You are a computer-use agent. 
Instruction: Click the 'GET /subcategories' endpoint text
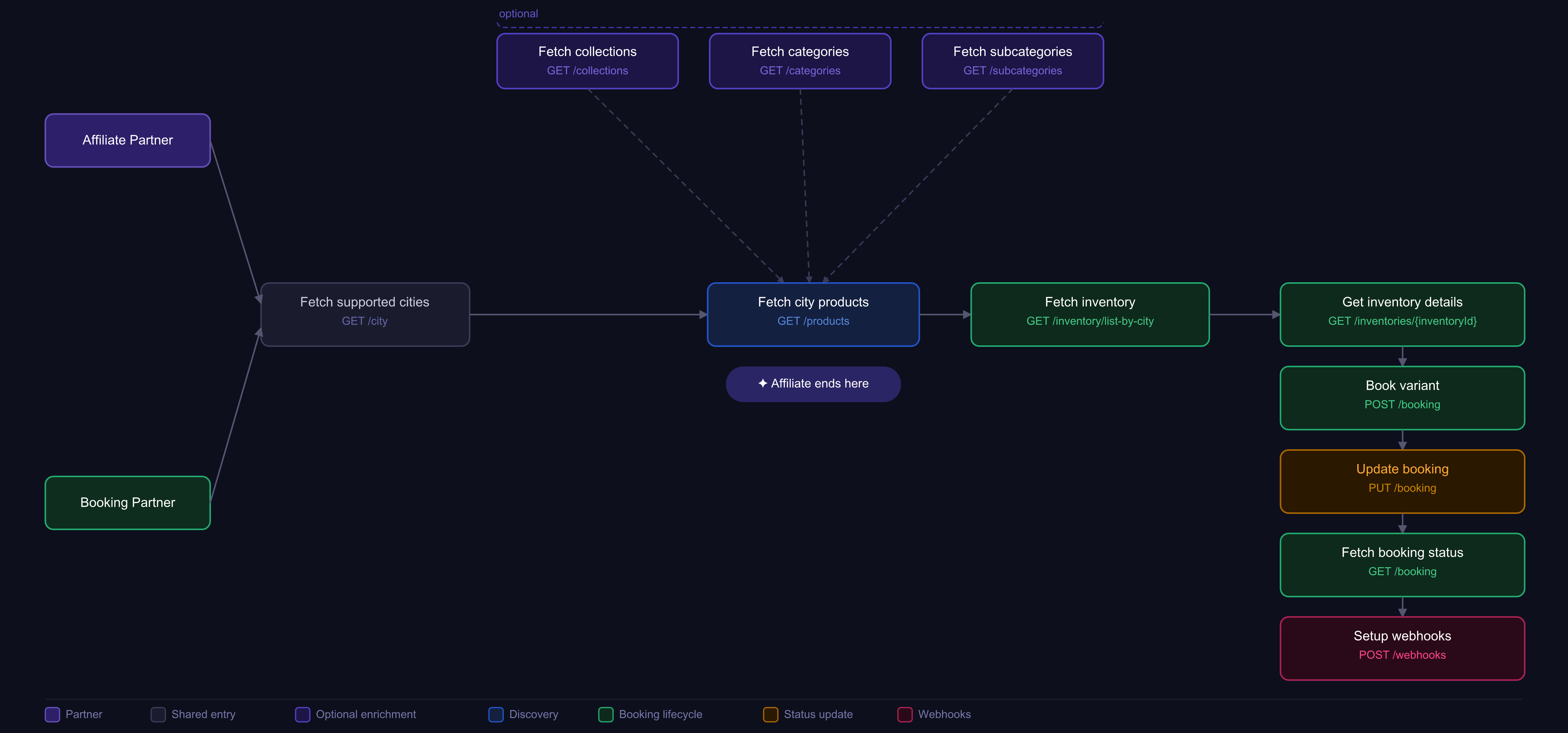click(x=1013, y=71)
